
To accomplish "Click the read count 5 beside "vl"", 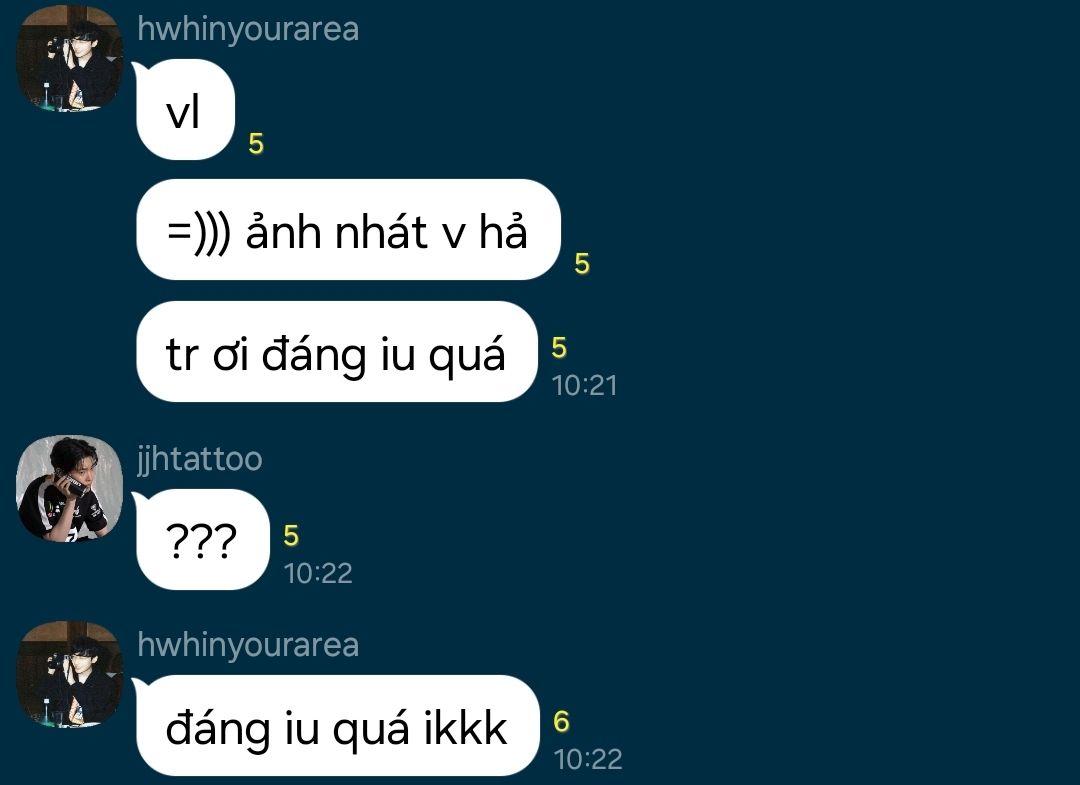I will [x=256, y=144].
